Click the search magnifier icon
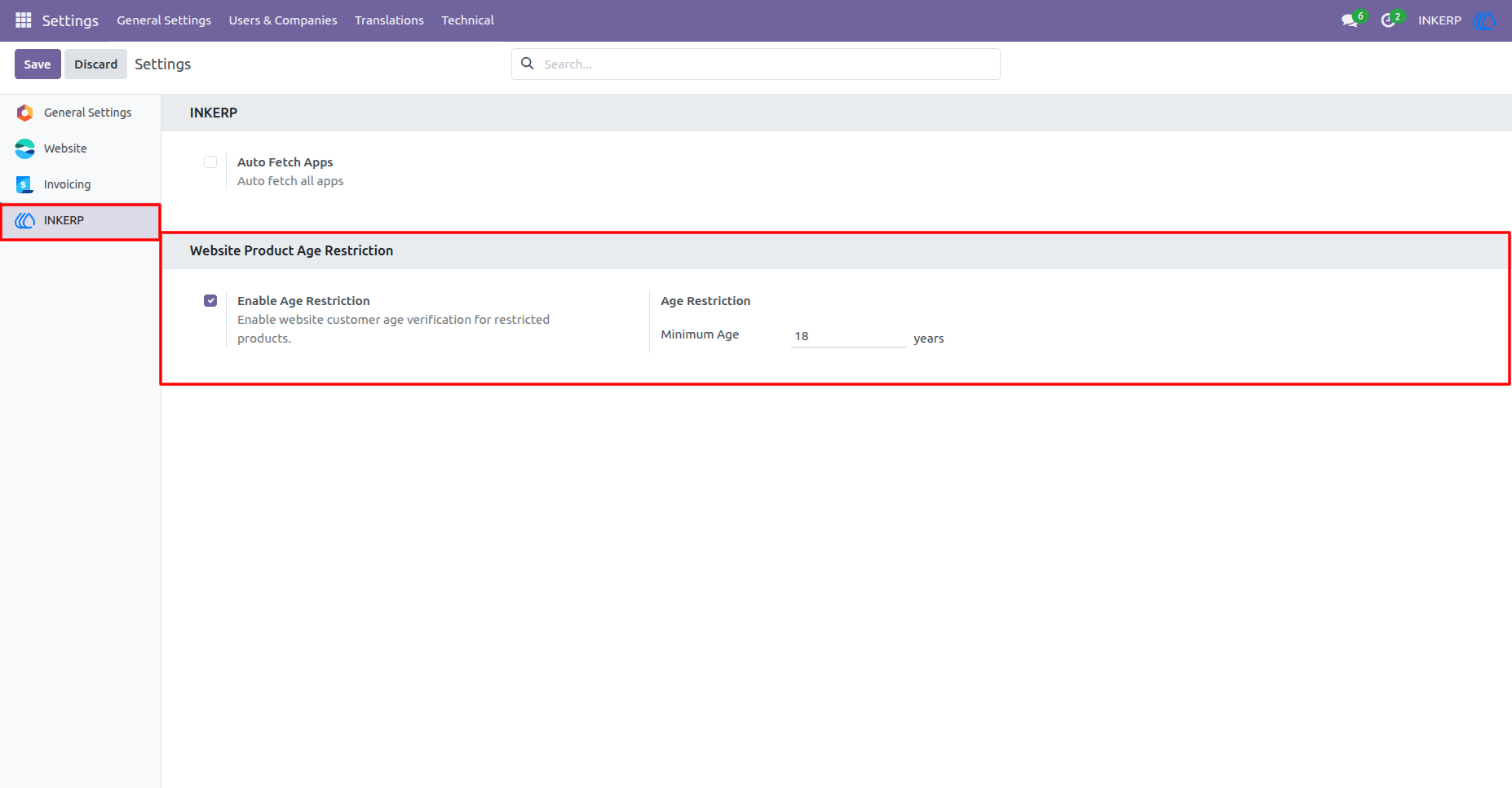 pyautogui.click(x=528, y=64)
